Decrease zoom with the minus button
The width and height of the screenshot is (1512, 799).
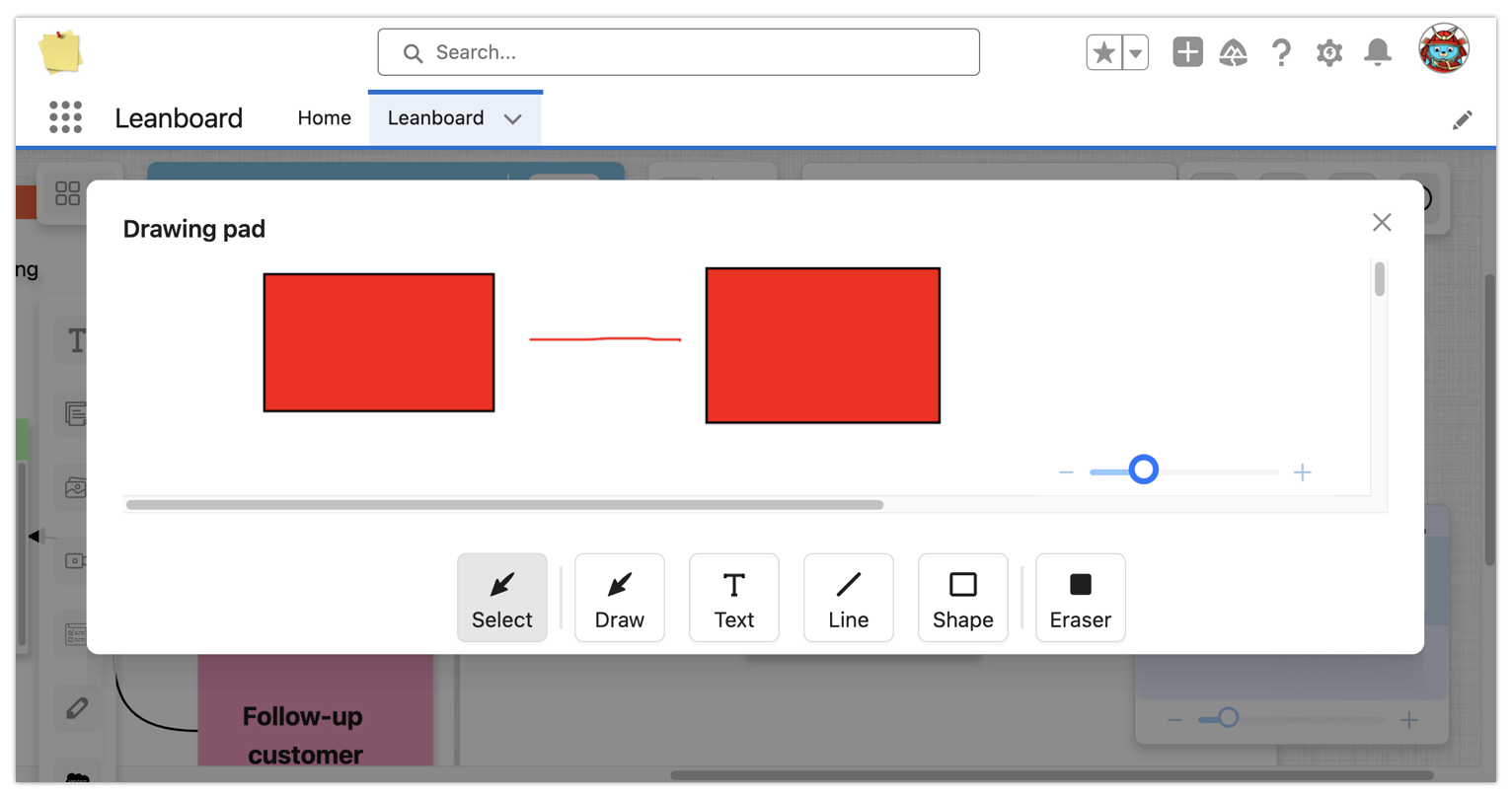point(1066,472)
